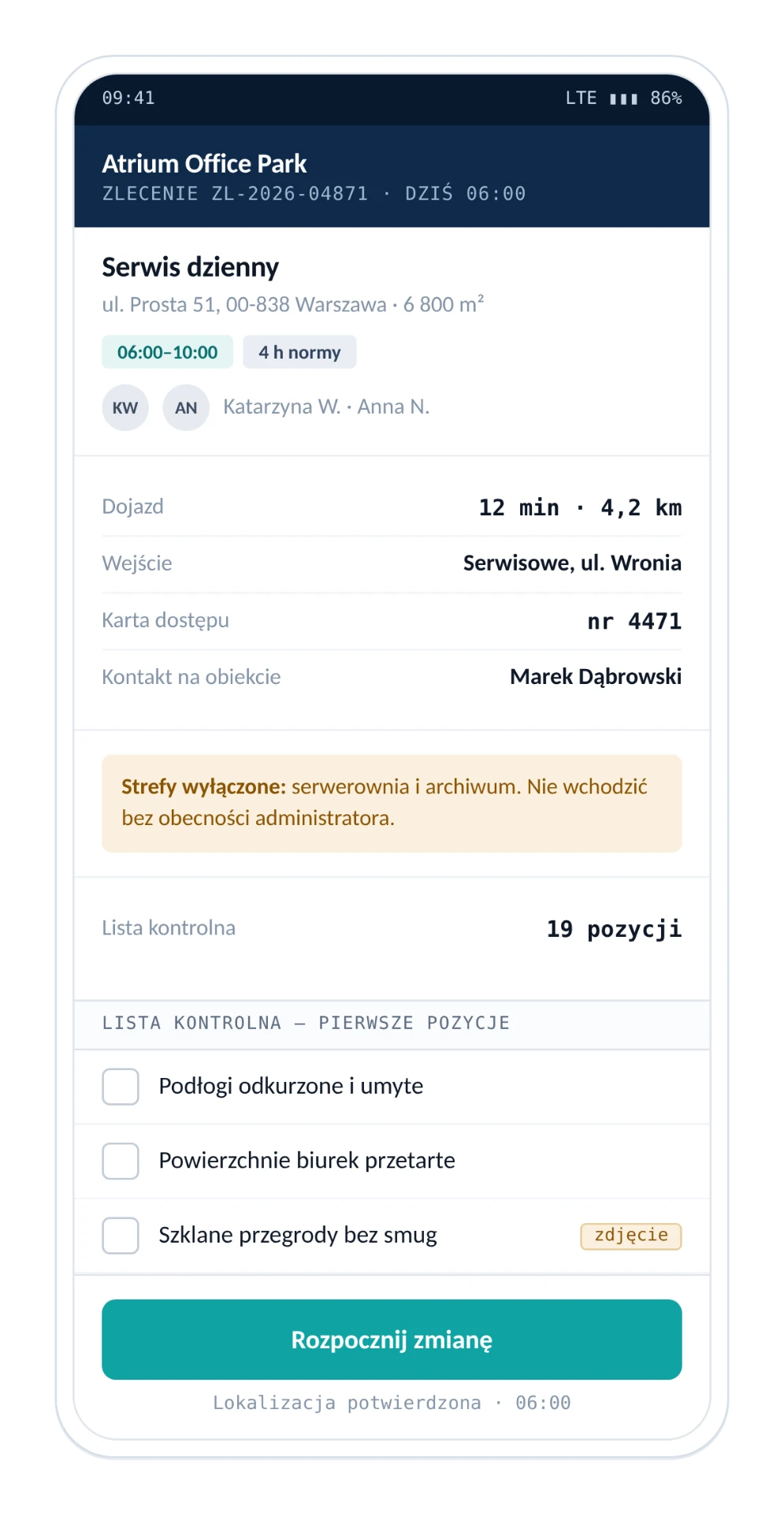Tap the 'Strefy wyłączone' warning banner
The width and height of the screenshot is (784, 1513).
[392, 803]
